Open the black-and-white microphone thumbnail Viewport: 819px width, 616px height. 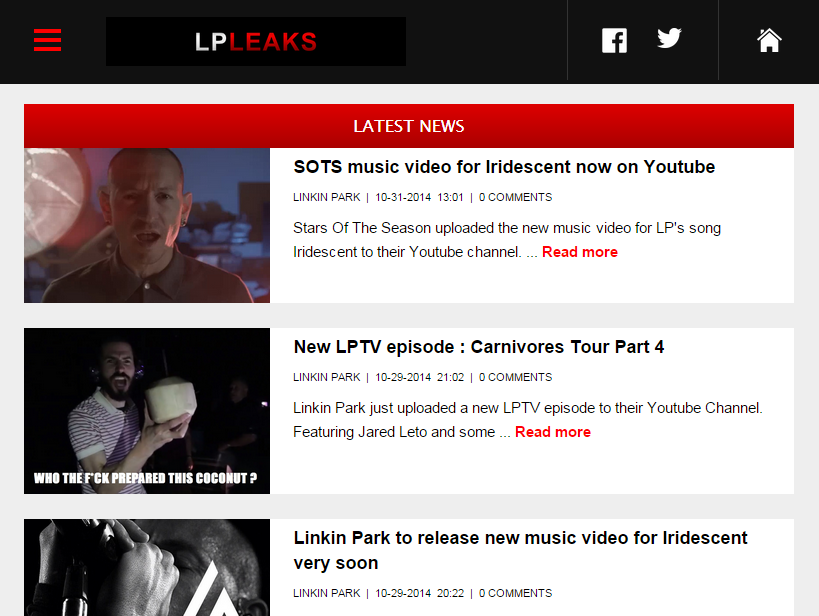(x=147, y=567)
